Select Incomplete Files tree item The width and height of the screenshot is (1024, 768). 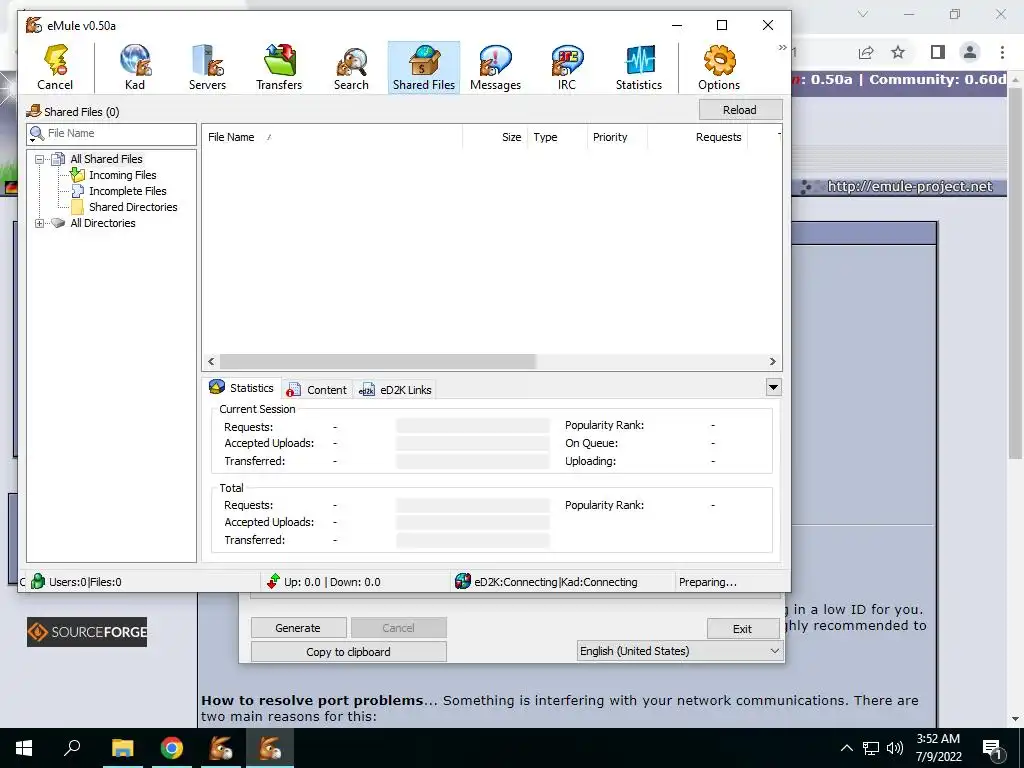point(128,191)
